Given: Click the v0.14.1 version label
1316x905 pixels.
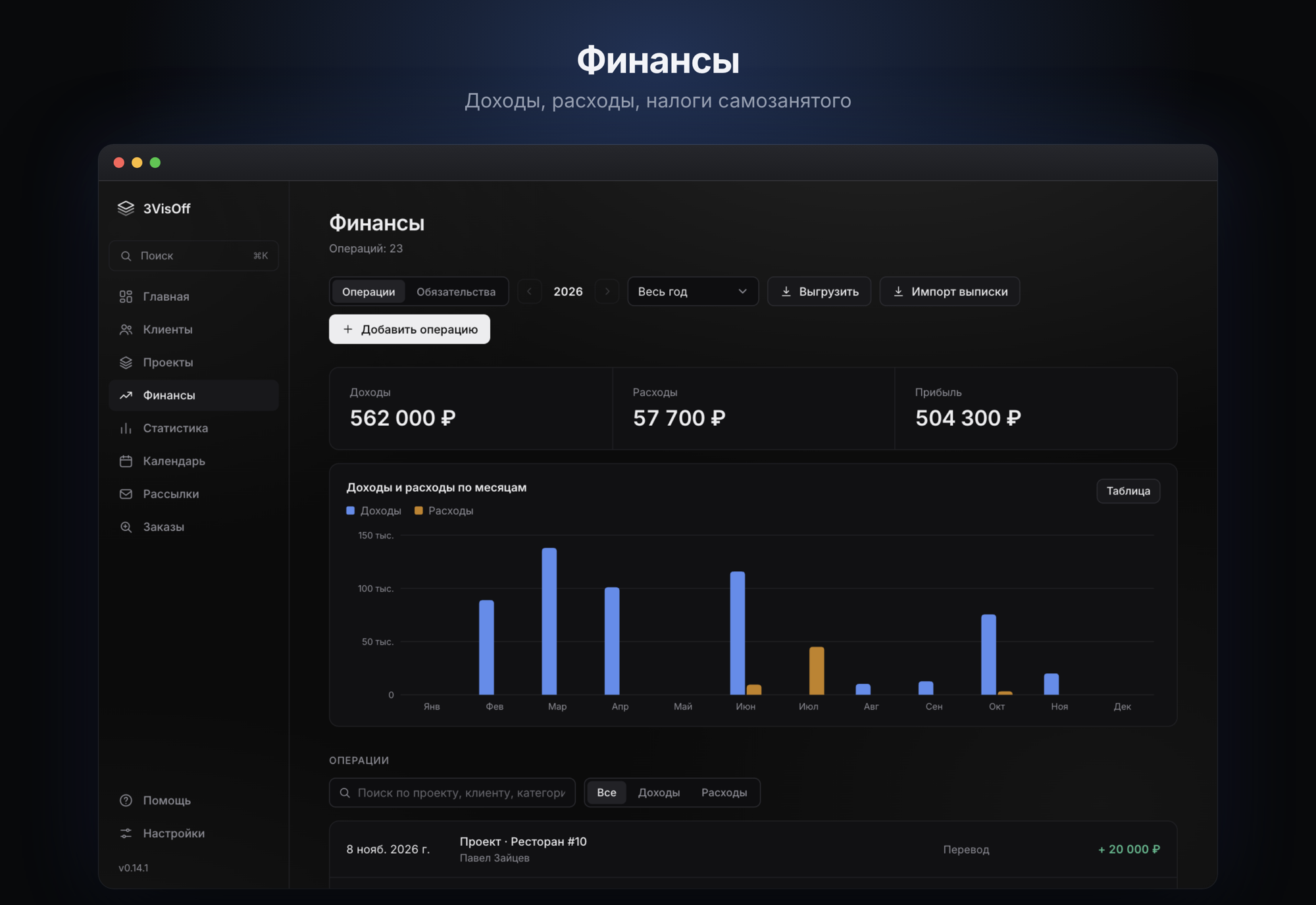Looking at the screenshot, I should (134, 868).
